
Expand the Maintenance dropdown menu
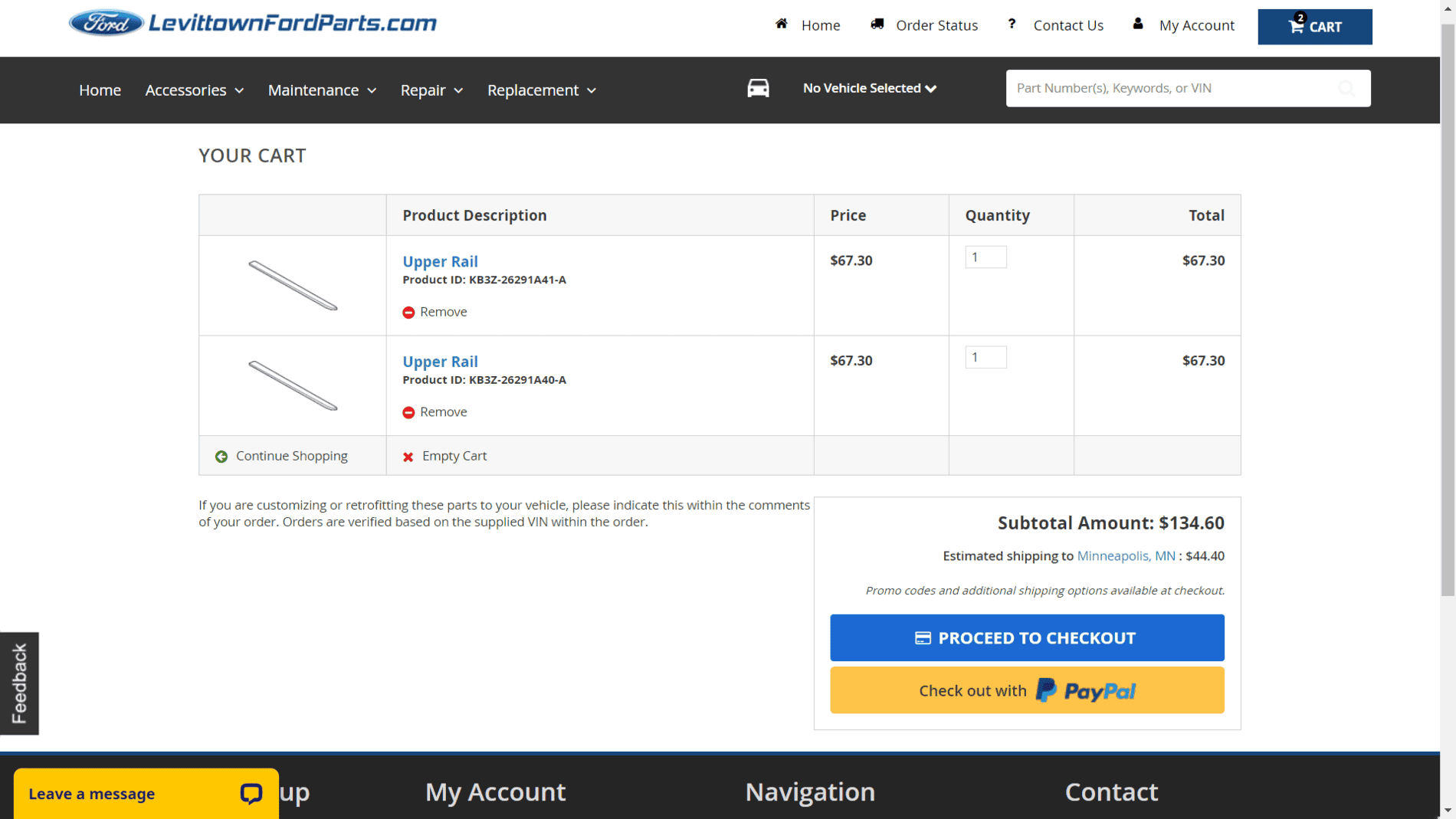322,90
